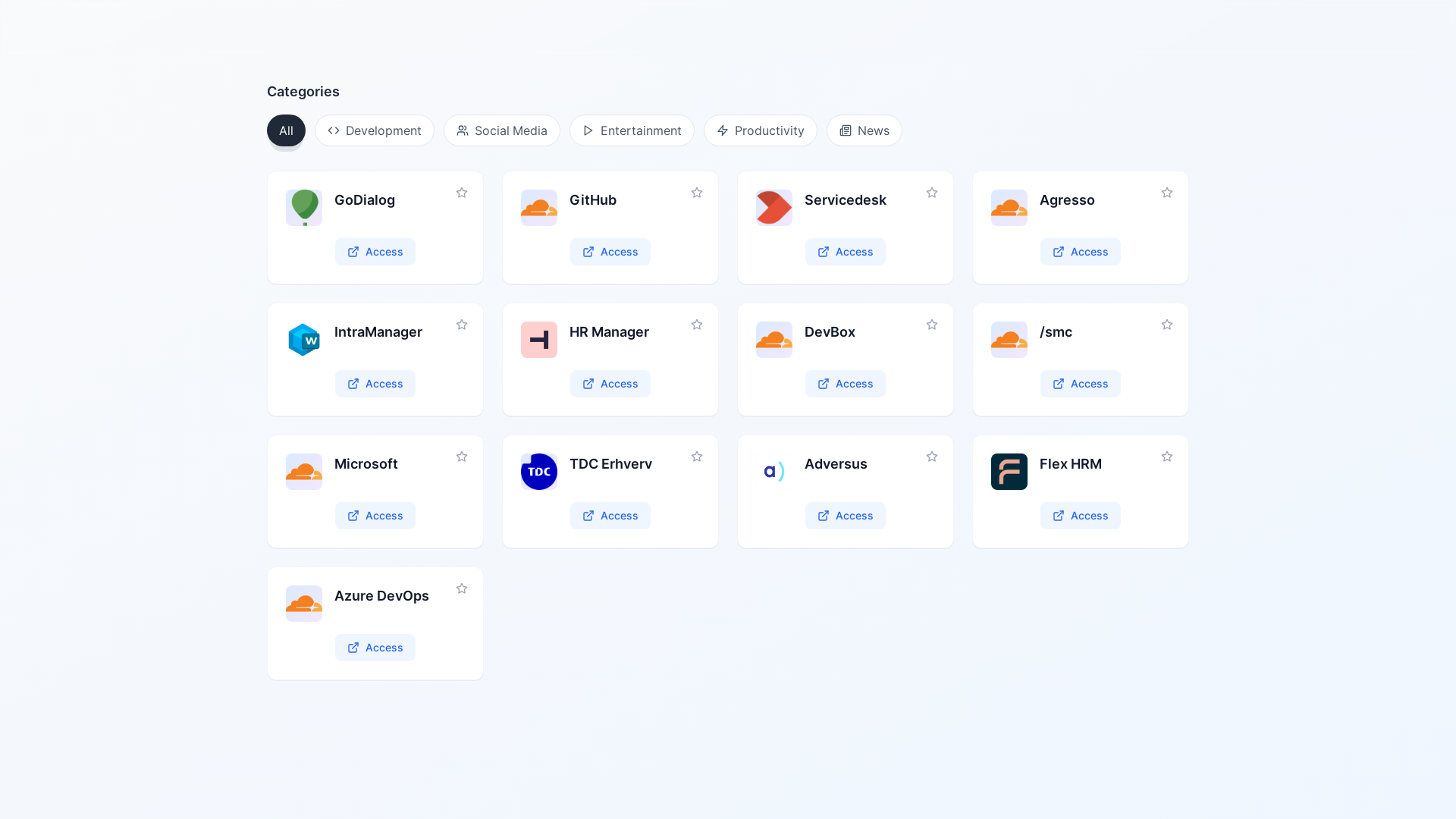The width and height of the screenshot is (1456, 819).
Task: Favorite the DevBox card
Action: (x=932, y=325)
